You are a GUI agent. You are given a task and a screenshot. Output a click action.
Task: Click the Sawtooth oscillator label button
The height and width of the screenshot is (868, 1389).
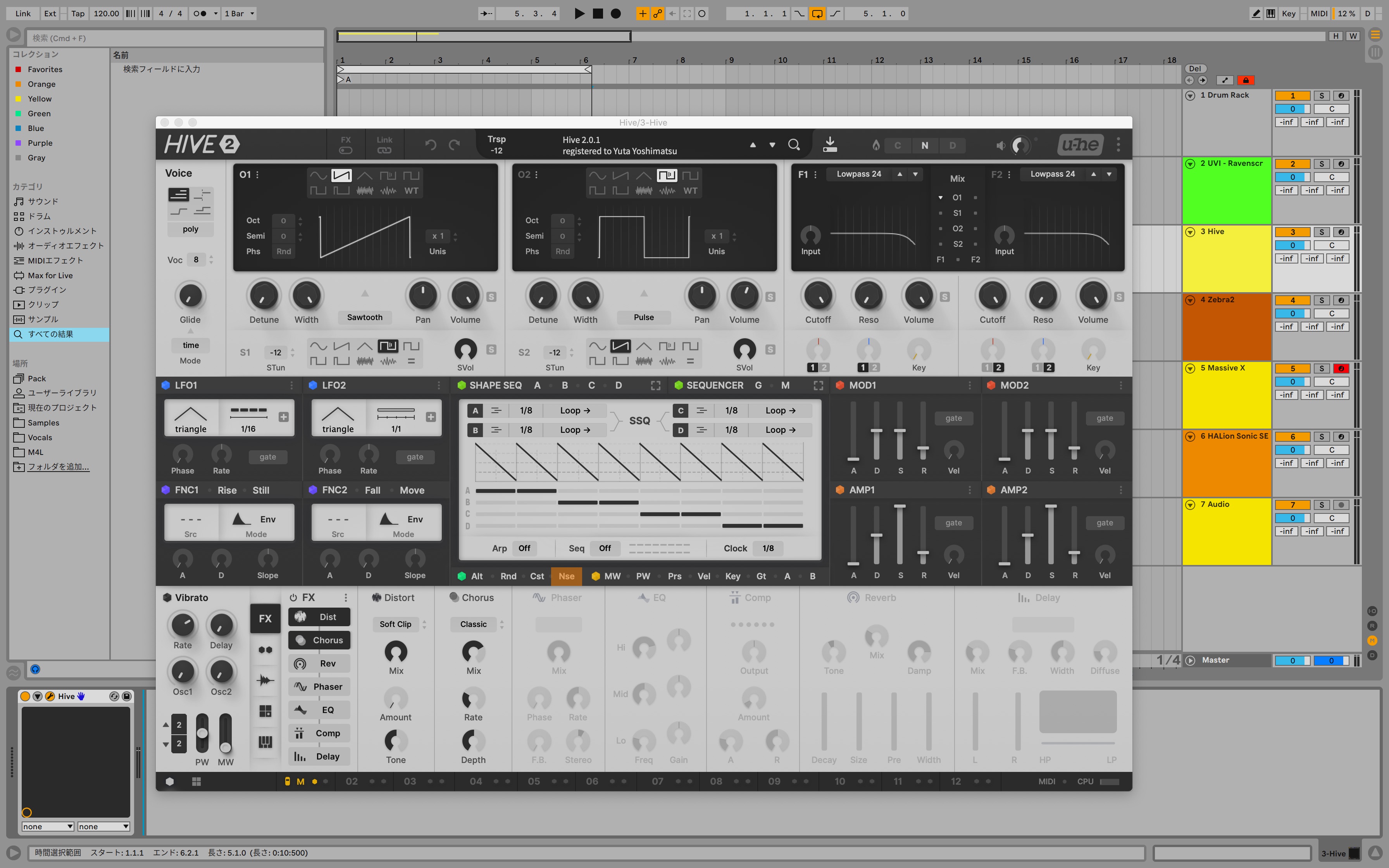click(364, 317)
